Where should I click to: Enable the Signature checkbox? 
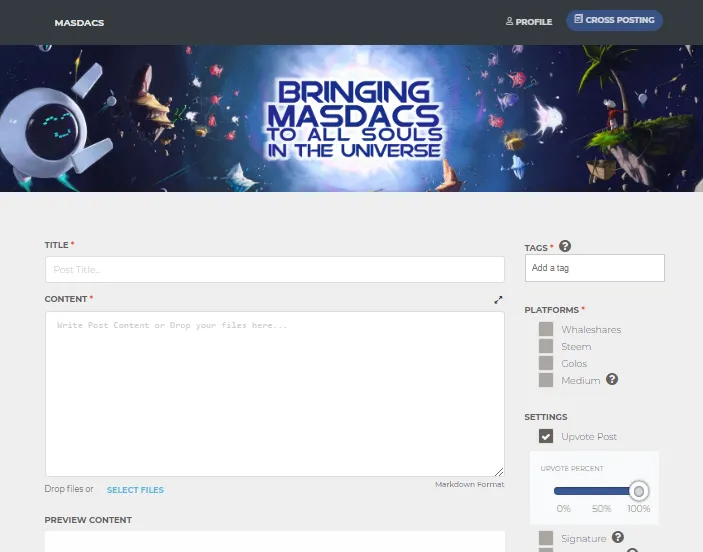[x=546, y=538]
